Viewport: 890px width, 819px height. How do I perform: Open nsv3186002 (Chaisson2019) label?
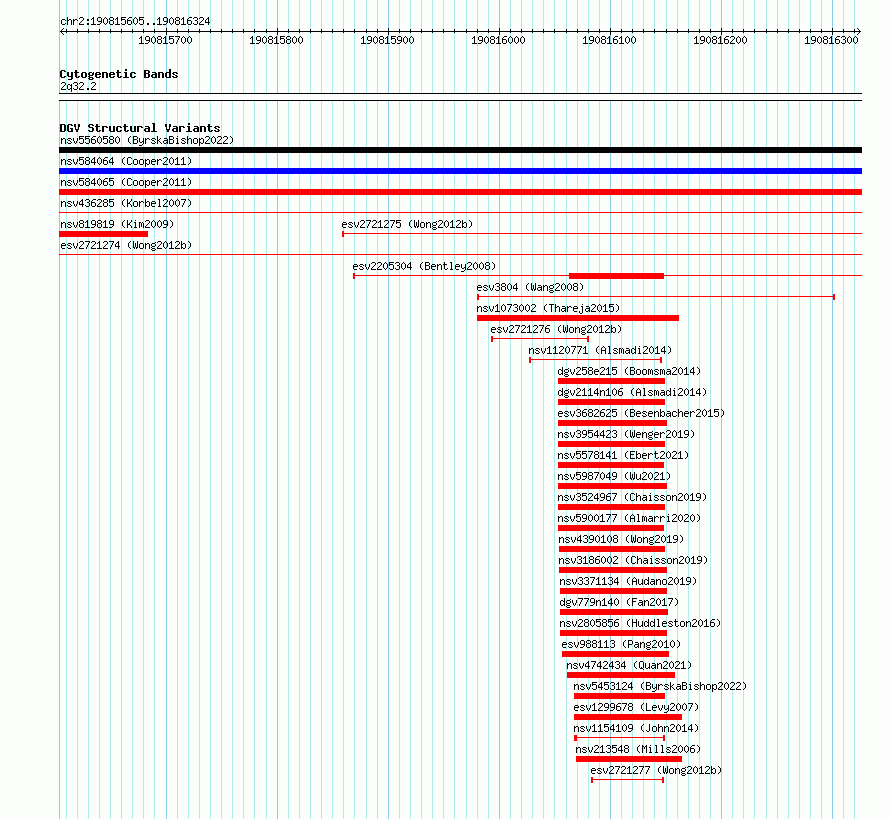tap(633, 560)
